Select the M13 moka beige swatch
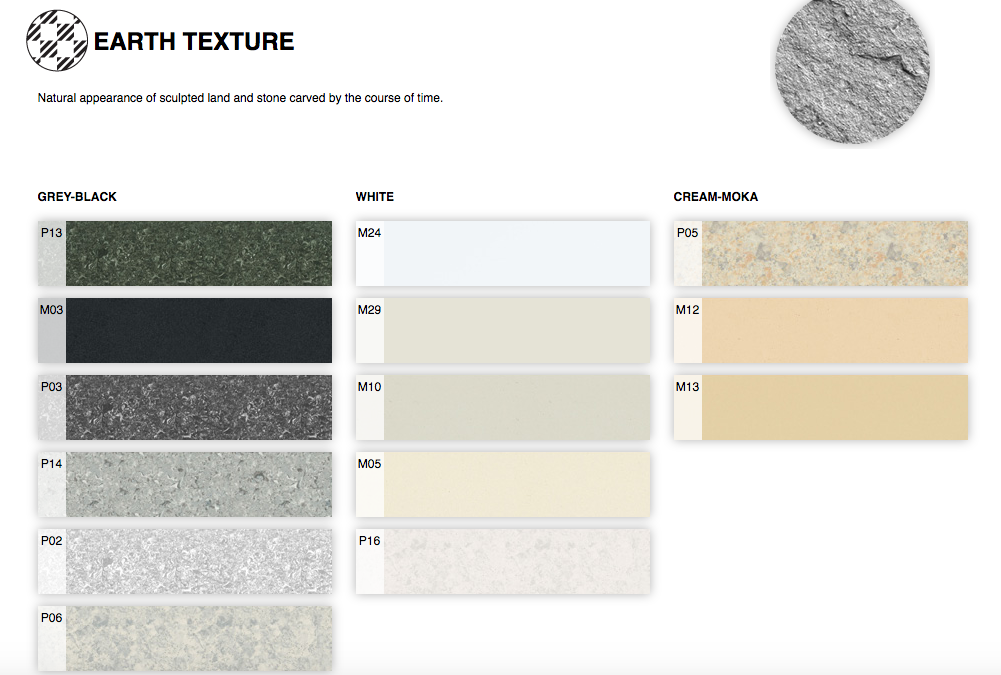Viewport: 1001px width, 675px height. click(820, 407)
